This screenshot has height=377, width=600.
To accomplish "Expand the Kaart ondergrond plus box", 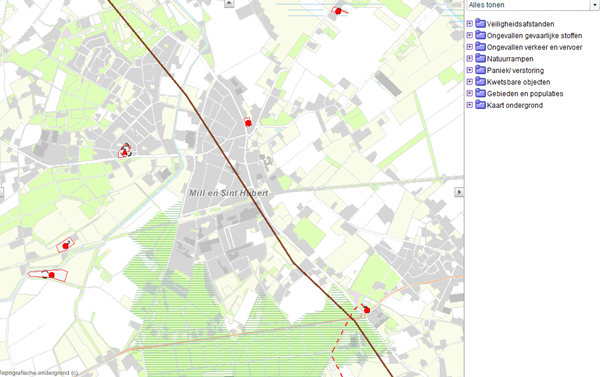I will (x=470, y=105).
